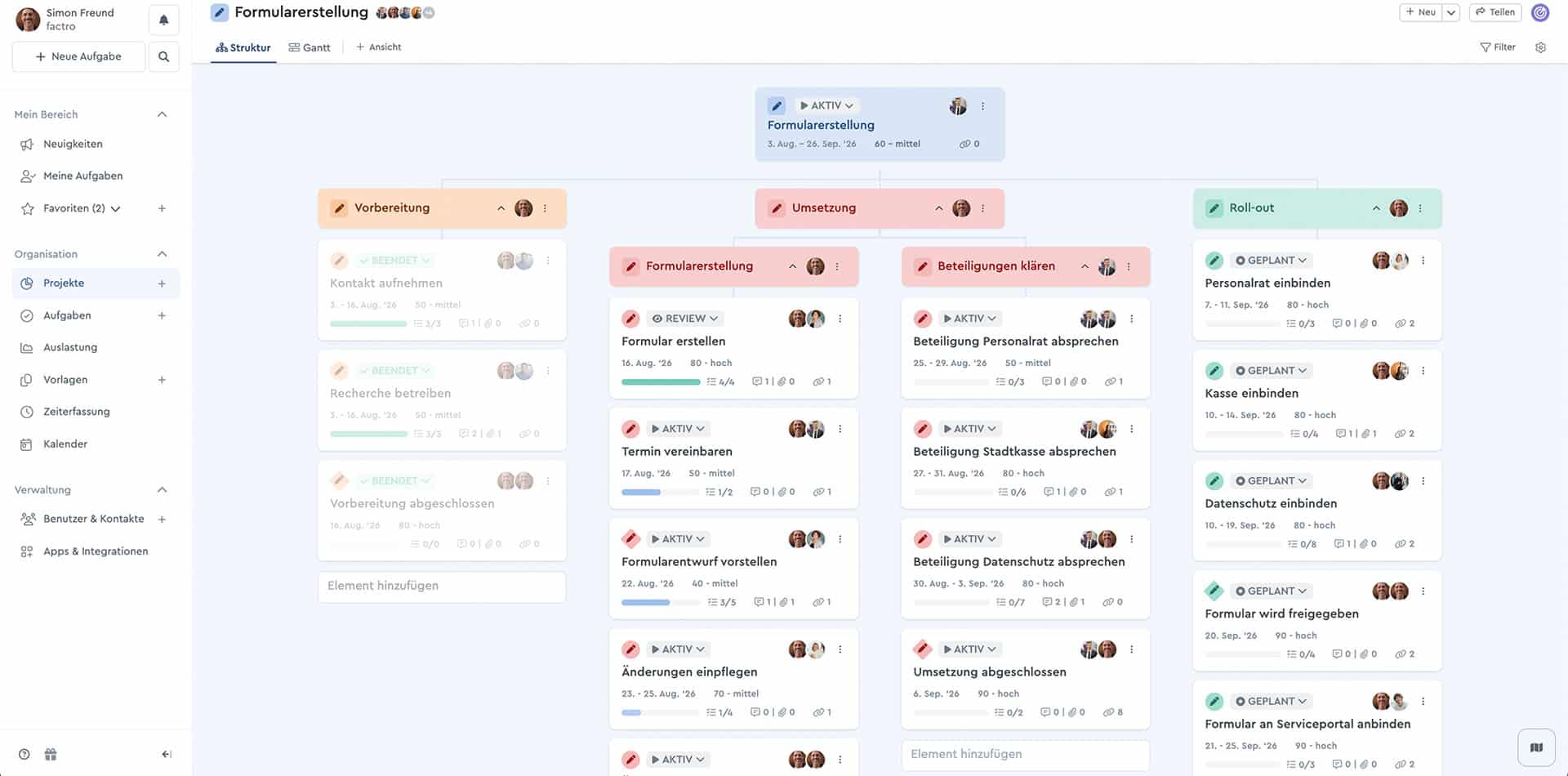Image resolution: width=1568 pixels, height=776 pixels.
Task: Open GEPLANT status dropdown for Personalrat einbinden
Action: (x=1271, y=261)
